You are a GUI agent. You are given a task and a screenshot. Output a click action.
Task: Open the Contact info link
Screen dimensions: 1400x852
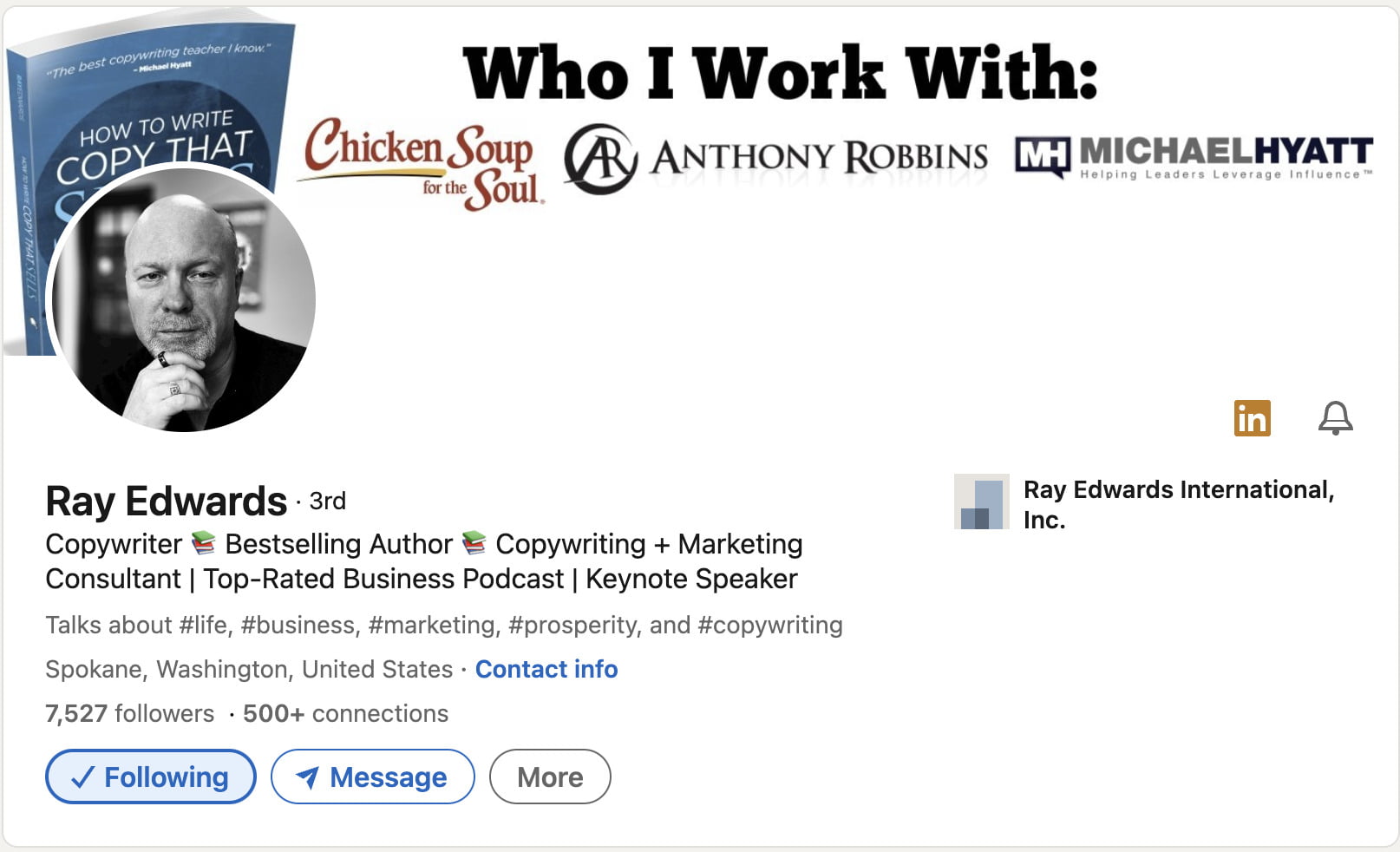[546, 669]
